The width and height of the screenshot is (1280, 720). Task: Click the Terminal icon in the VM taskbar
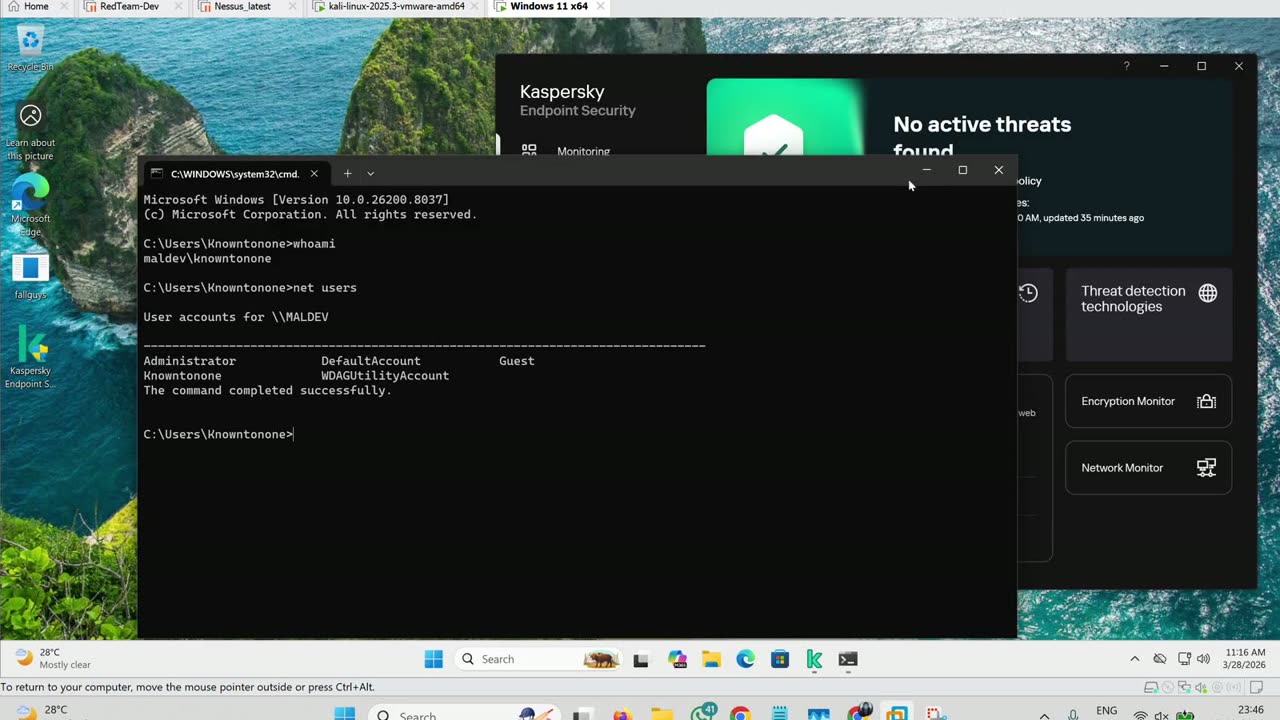click(848, 659)
